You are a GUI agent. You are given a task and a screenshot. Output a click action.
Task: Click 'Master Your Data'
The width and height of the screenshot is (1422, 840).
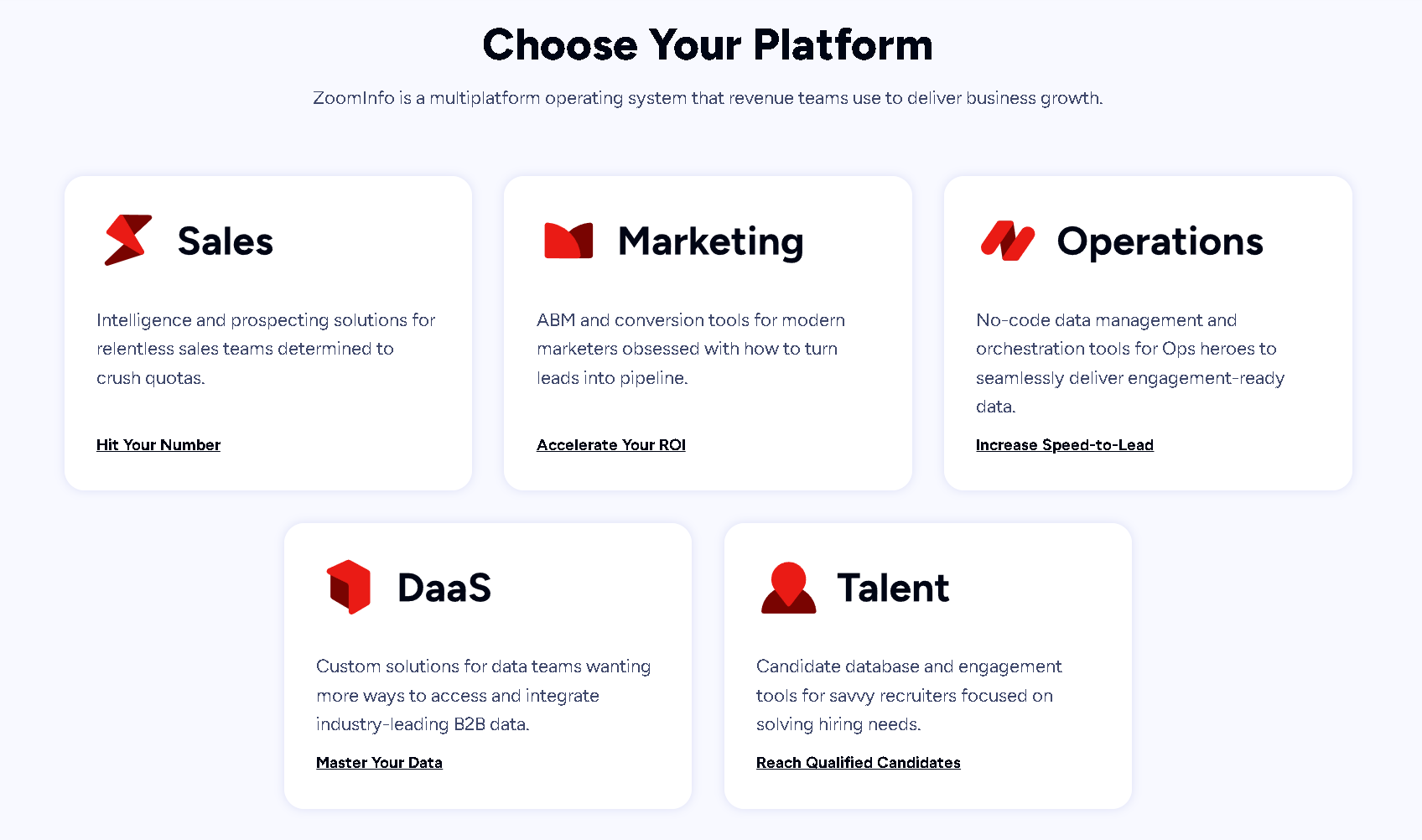coord(379,762)
